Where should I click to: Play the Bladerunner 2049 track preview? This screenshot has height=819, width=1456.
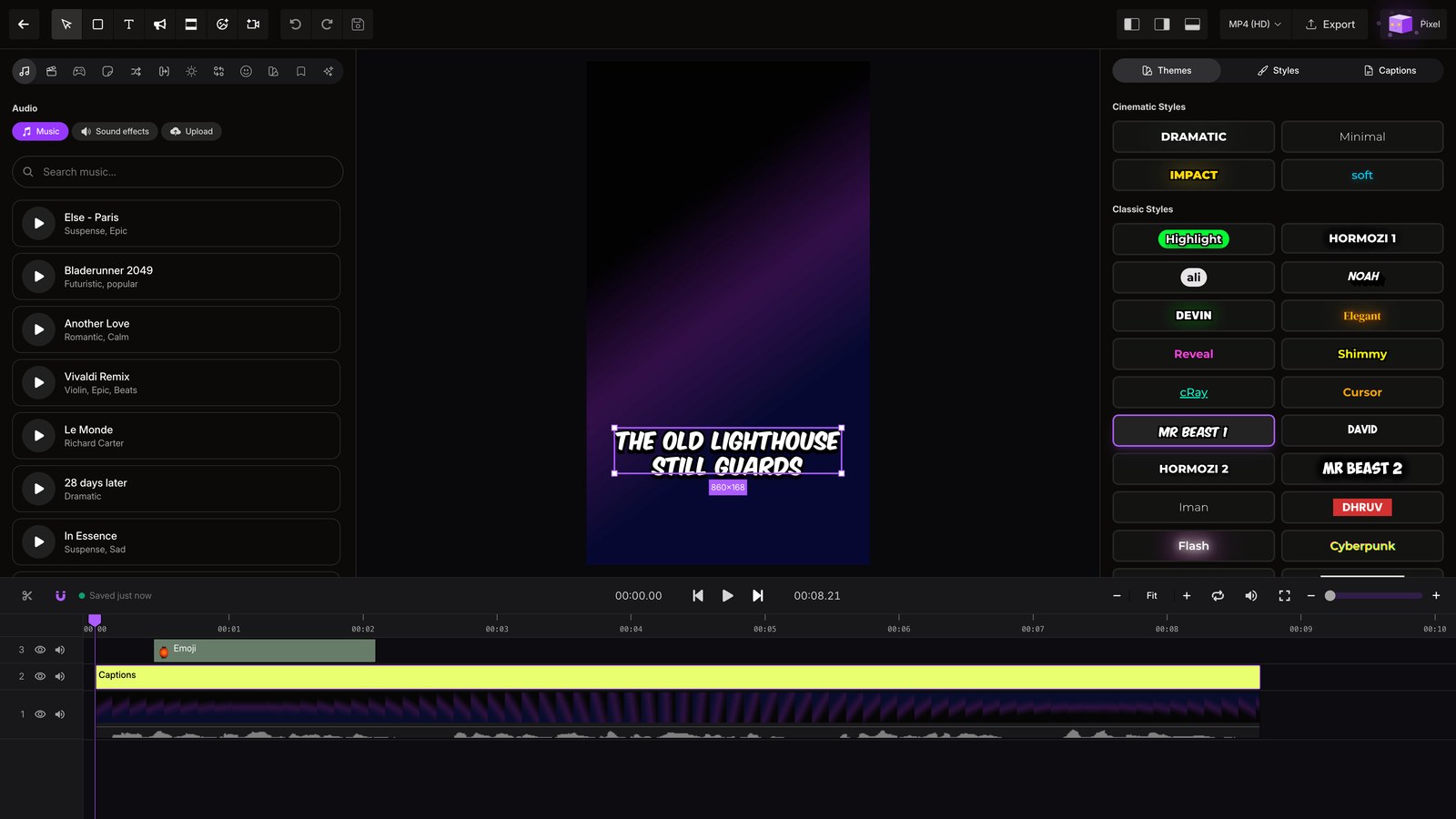point(38,277)
